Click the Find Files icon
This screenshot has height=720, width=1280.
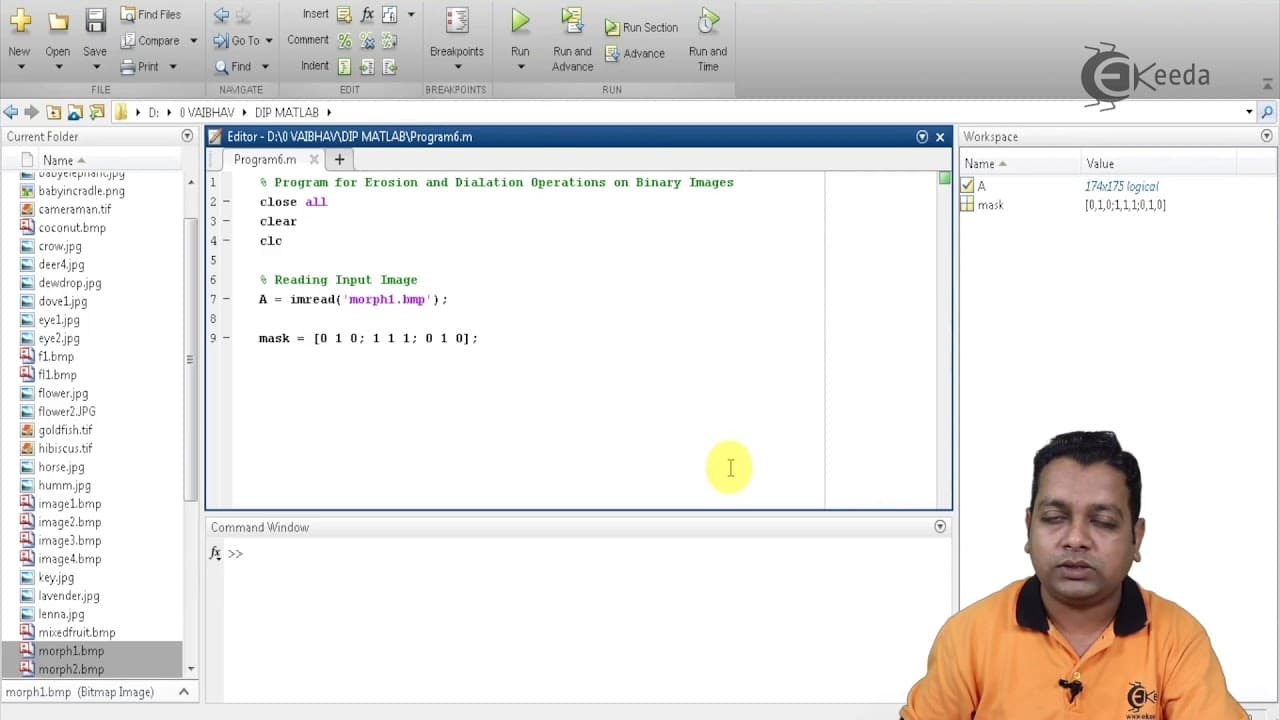tap(128, 14)
